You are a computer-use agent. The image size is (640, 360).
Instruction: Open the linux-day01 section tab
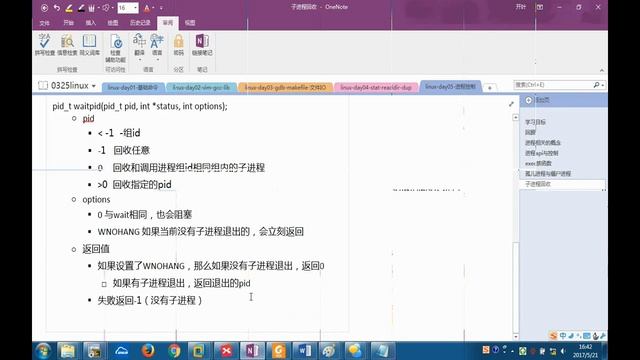(133, 87)
